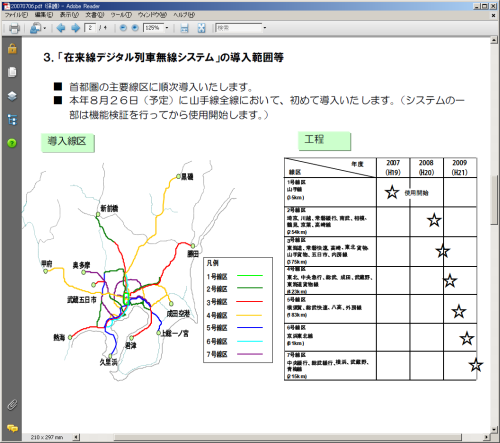Screen dimensions: 500x443
Task: Open the ツール (Tools) menu
Action: click(x=121, y=15)
